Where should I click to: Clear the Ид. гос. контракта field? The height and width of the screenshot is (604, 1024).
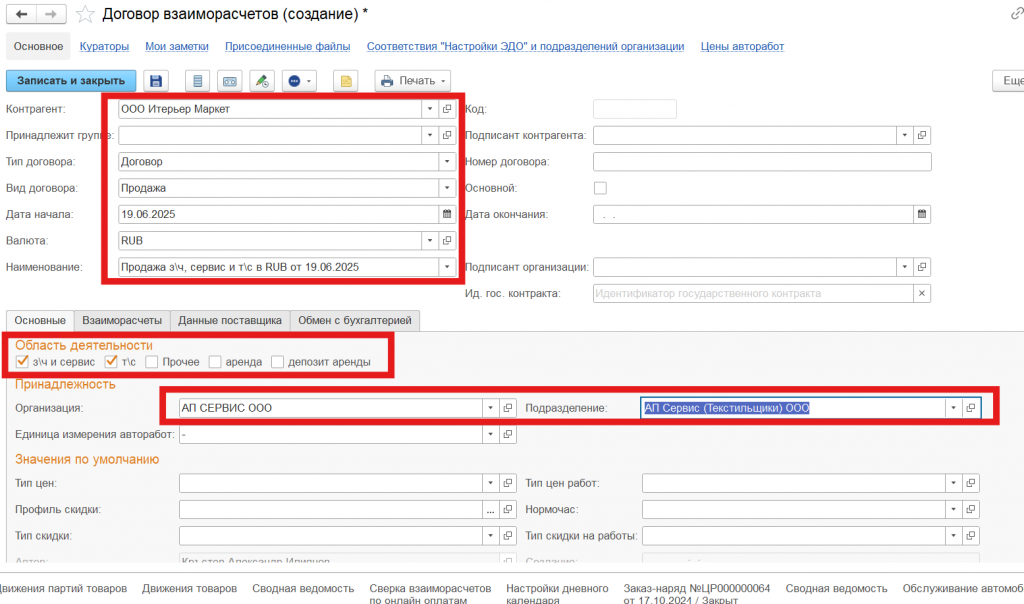(922, 293)
